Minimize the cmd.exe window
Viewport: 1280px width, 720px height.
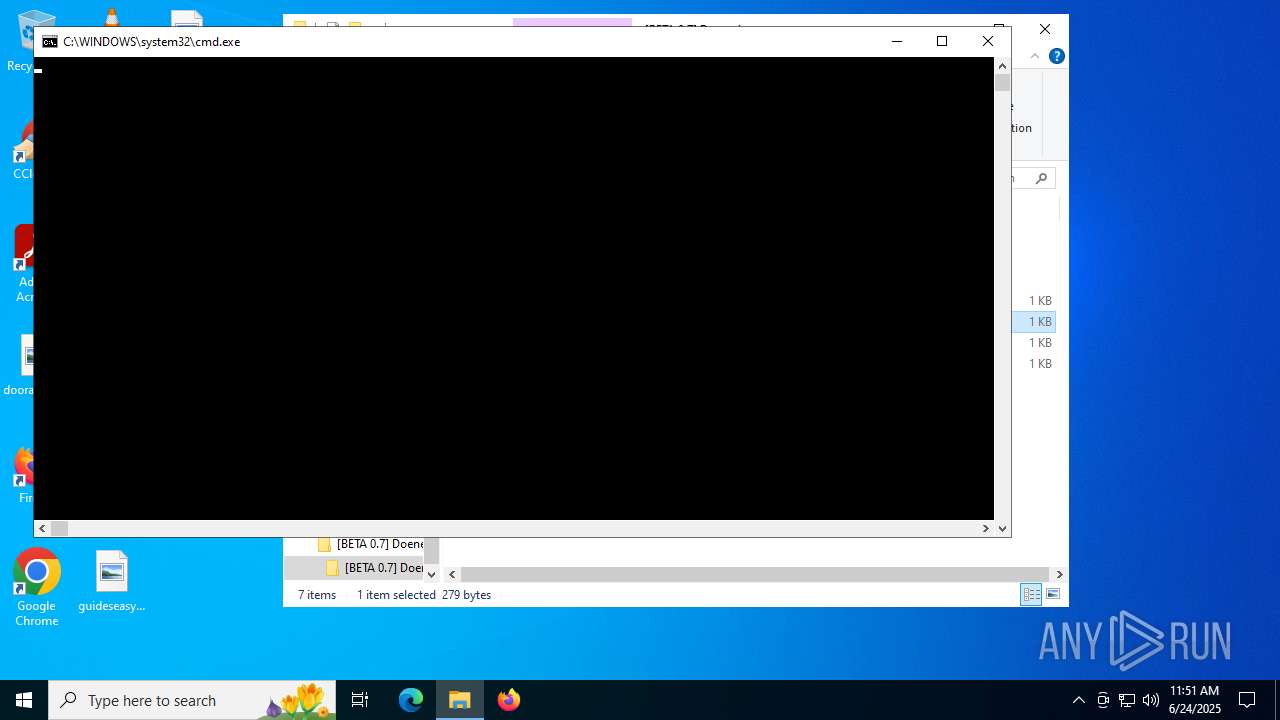coord(896,41)
